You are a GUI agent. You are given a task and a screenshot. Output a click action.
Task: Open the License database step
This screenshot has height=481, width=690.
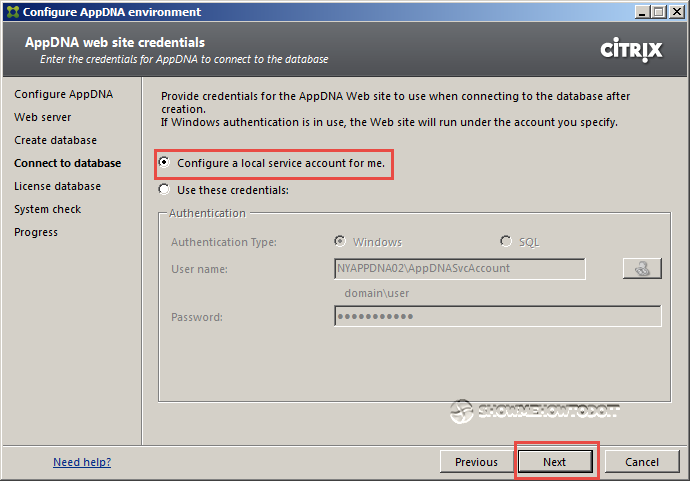tap(57, 186)
